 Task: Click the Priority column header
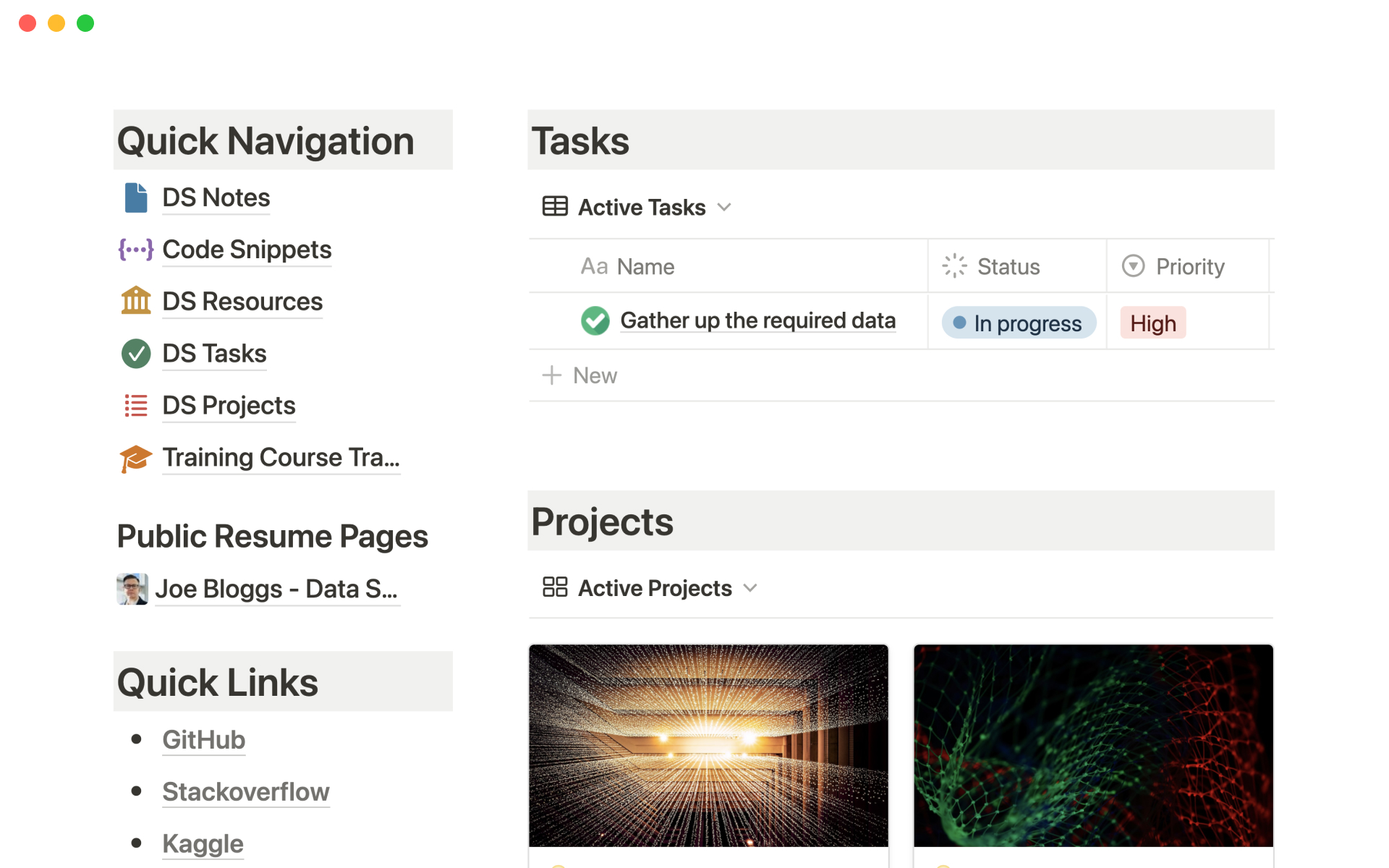[1189, 266]
